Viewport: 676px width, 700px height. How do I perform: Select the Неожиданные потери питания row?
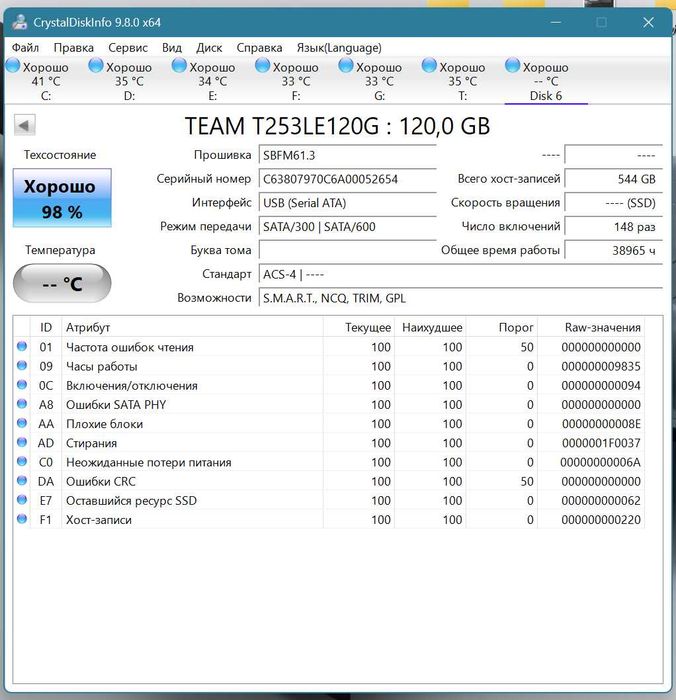coord(329,462)
